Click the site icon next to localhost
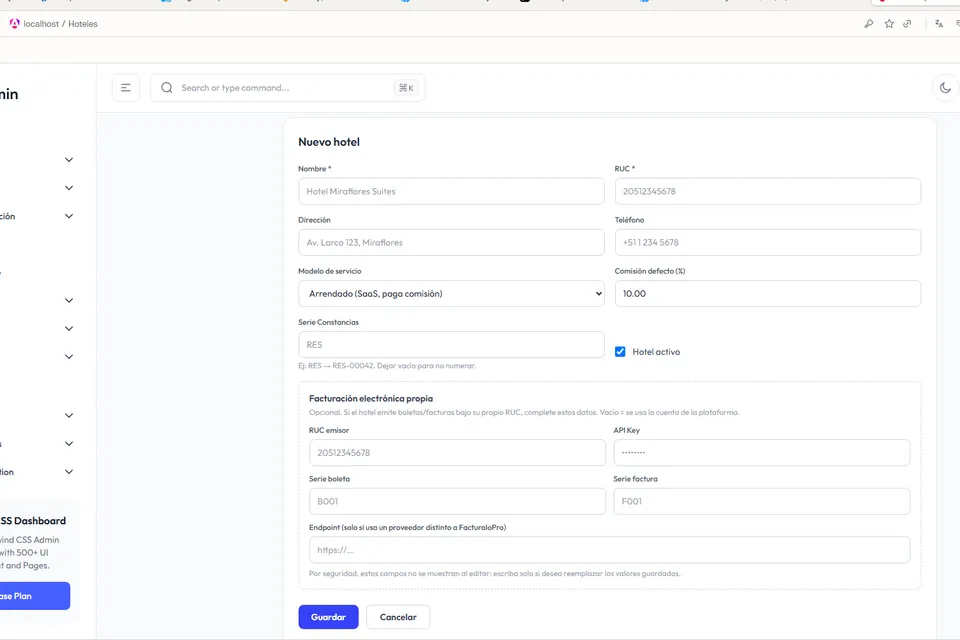The image size is (960, 640). point(14,24)
